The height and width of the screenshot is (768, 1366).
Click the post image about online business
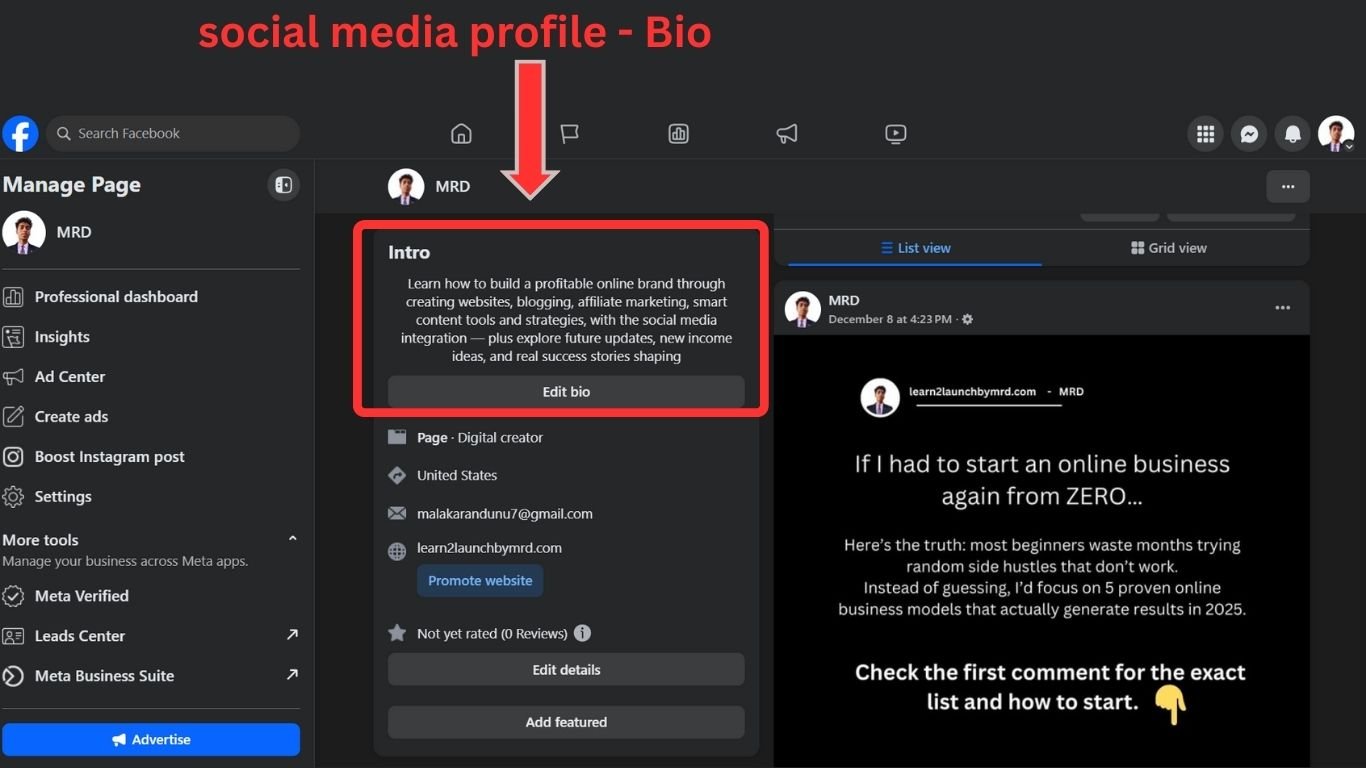click(1042, 551)
